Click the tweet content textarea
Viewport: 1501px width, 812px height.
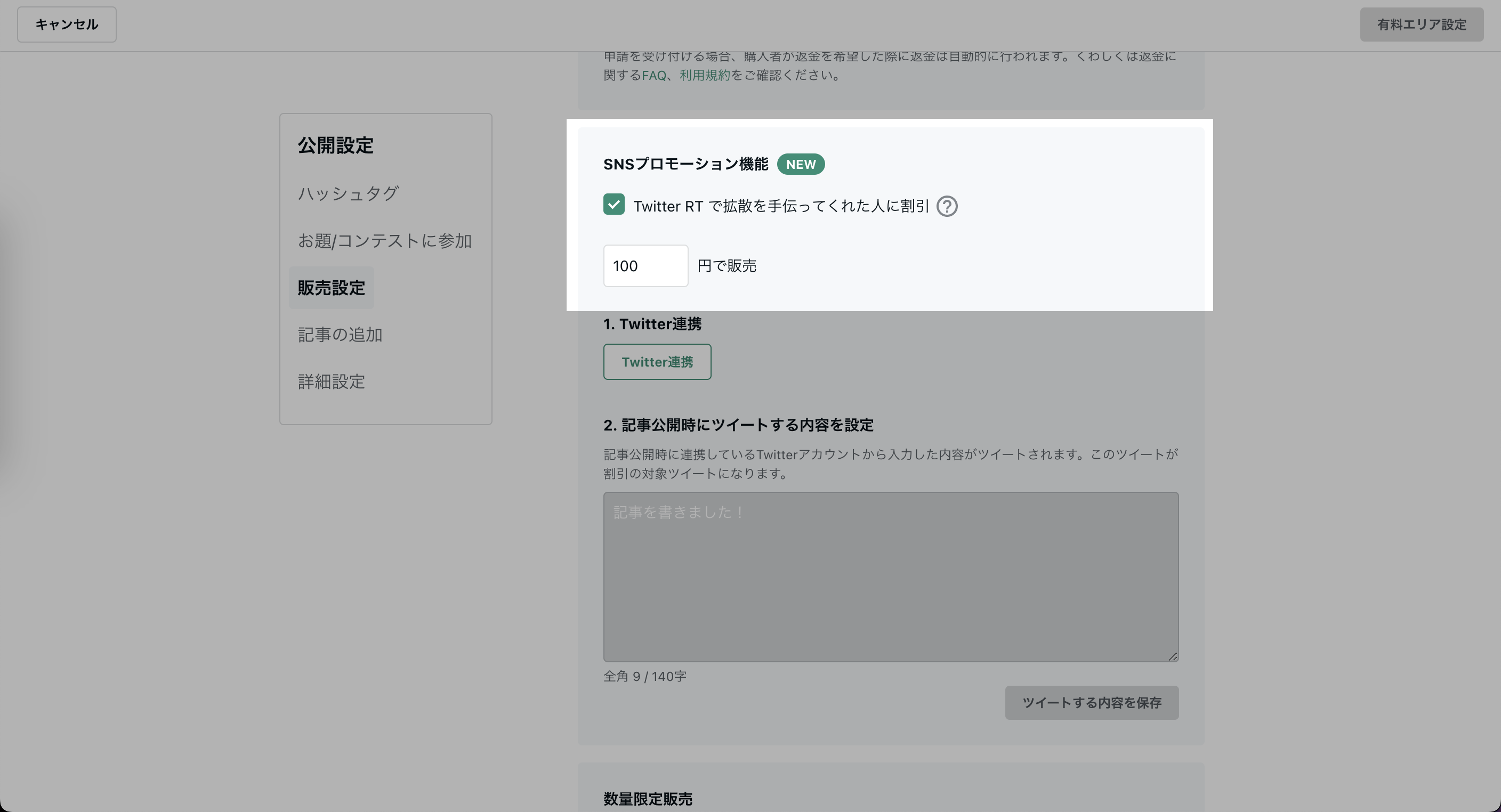coord(891,576)
